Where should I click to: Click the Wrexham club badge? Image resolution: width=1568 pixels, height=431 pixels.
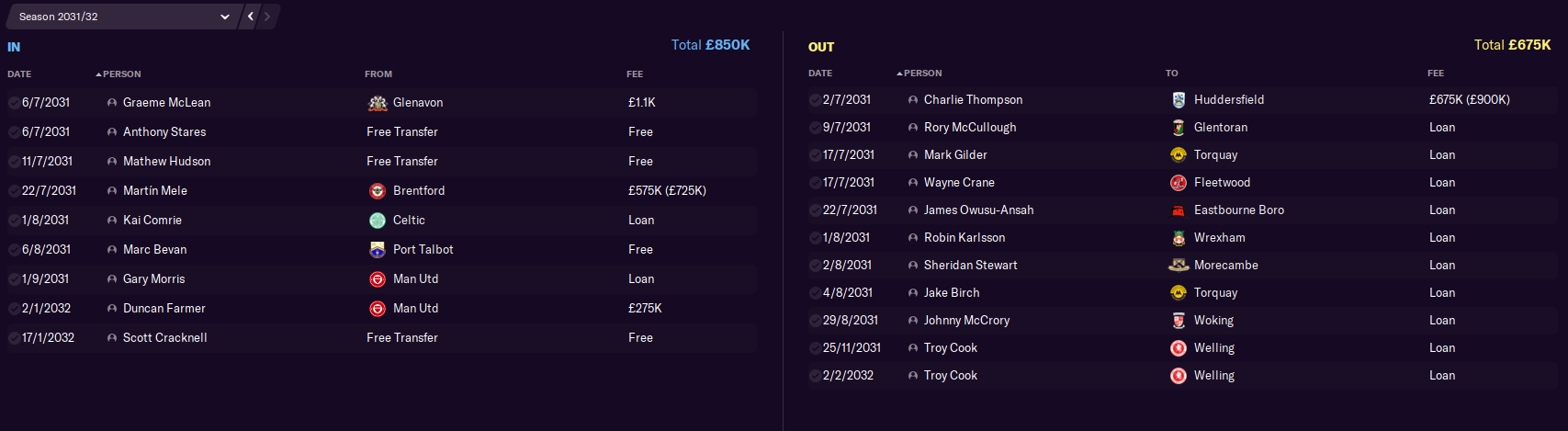point(1179,238)
